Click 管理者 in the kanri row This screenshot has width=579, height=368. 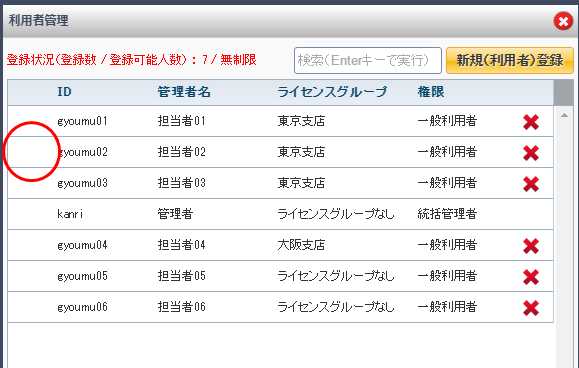tap(175, 214)
